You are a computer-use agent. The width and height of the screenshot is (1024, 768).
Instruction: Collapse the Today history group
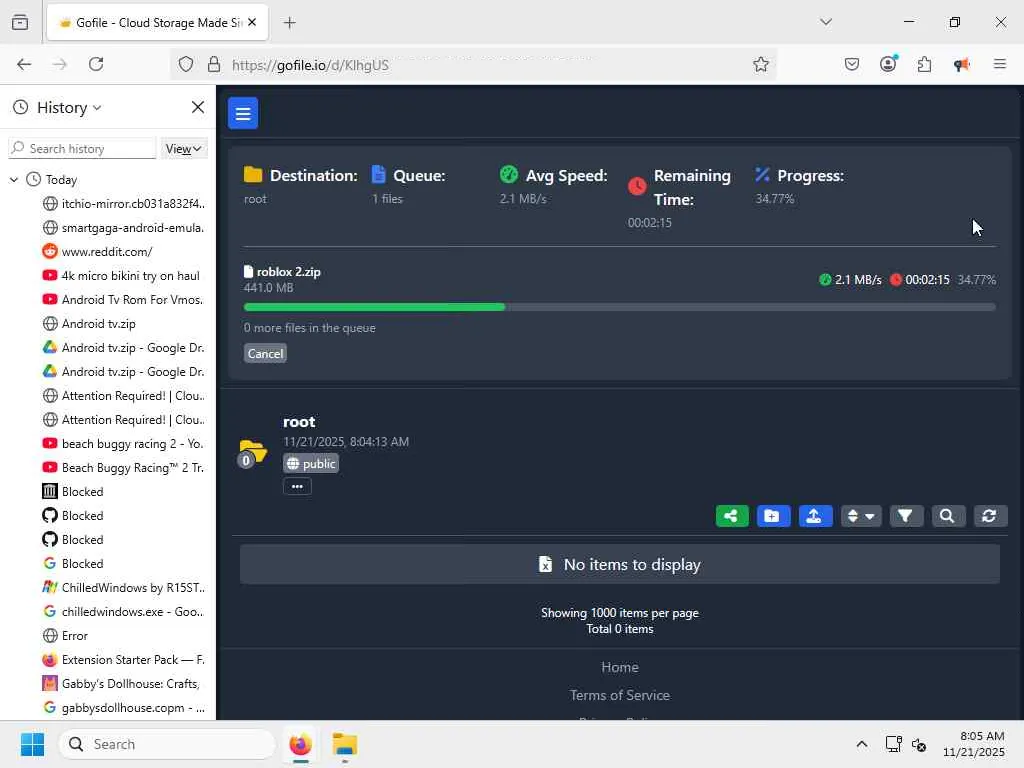click(x=14, y=180)
